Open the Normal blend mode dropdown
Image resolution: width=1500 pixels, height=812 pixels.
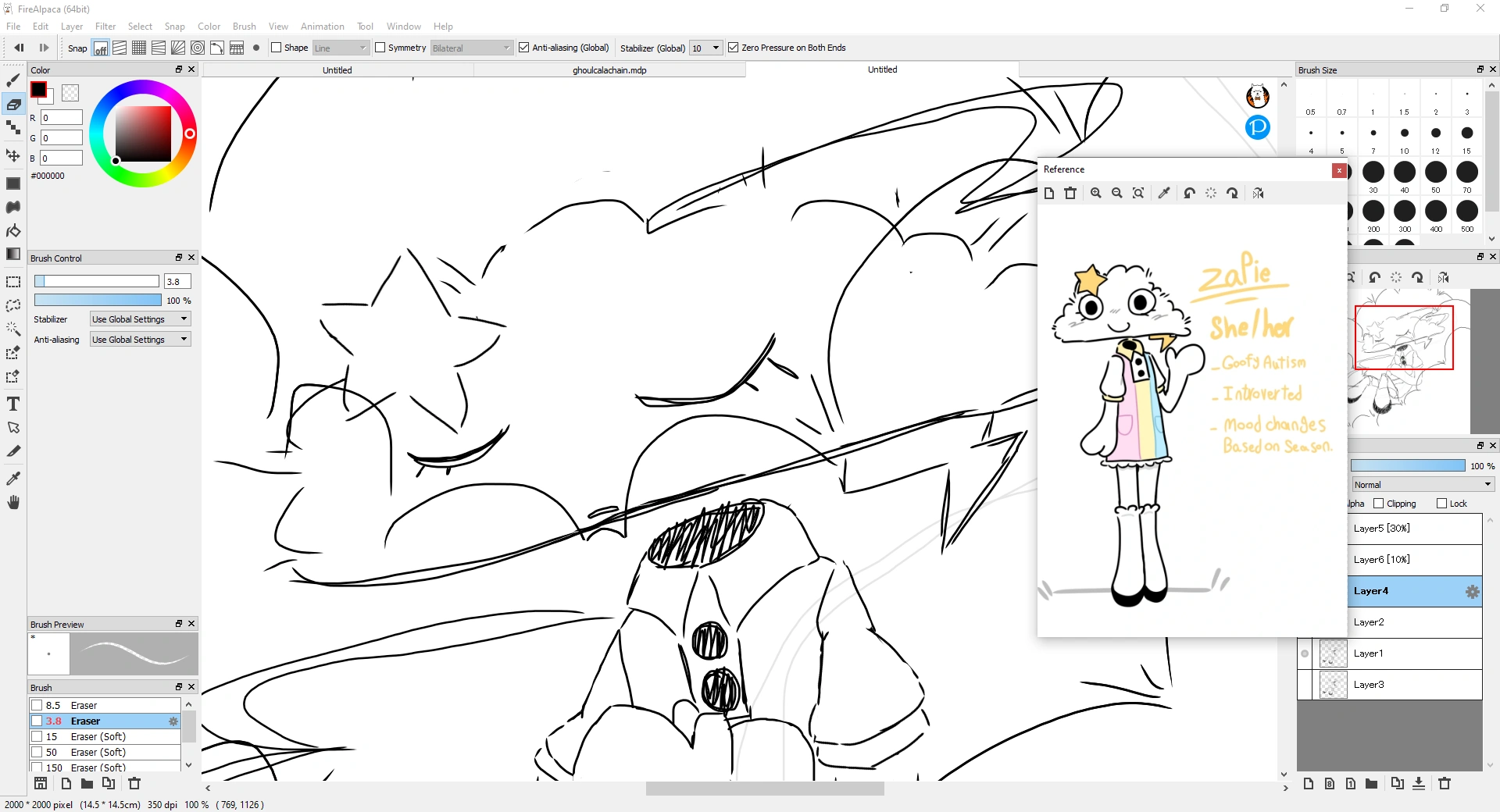click(1420, 484)
